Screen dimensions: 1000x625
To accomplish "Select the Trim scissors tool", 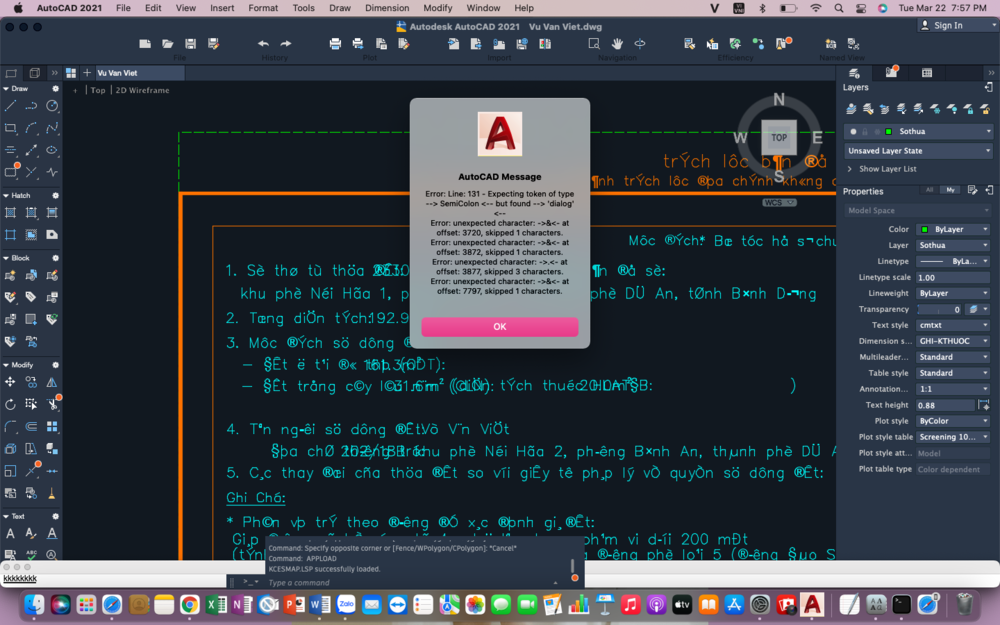I will click(x=52, y=404).
